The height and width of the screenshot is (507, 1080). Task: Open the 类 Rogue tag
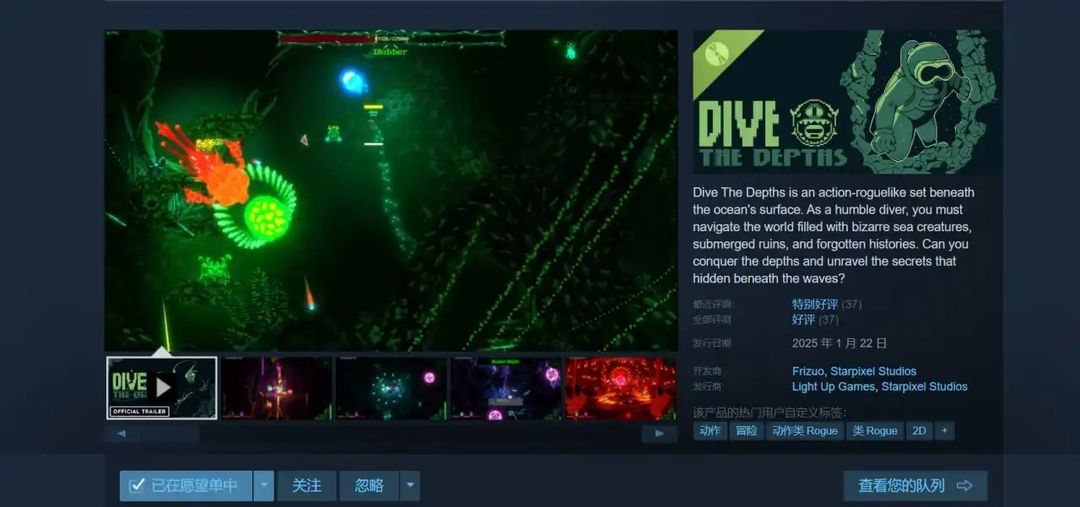click(875, 431)
